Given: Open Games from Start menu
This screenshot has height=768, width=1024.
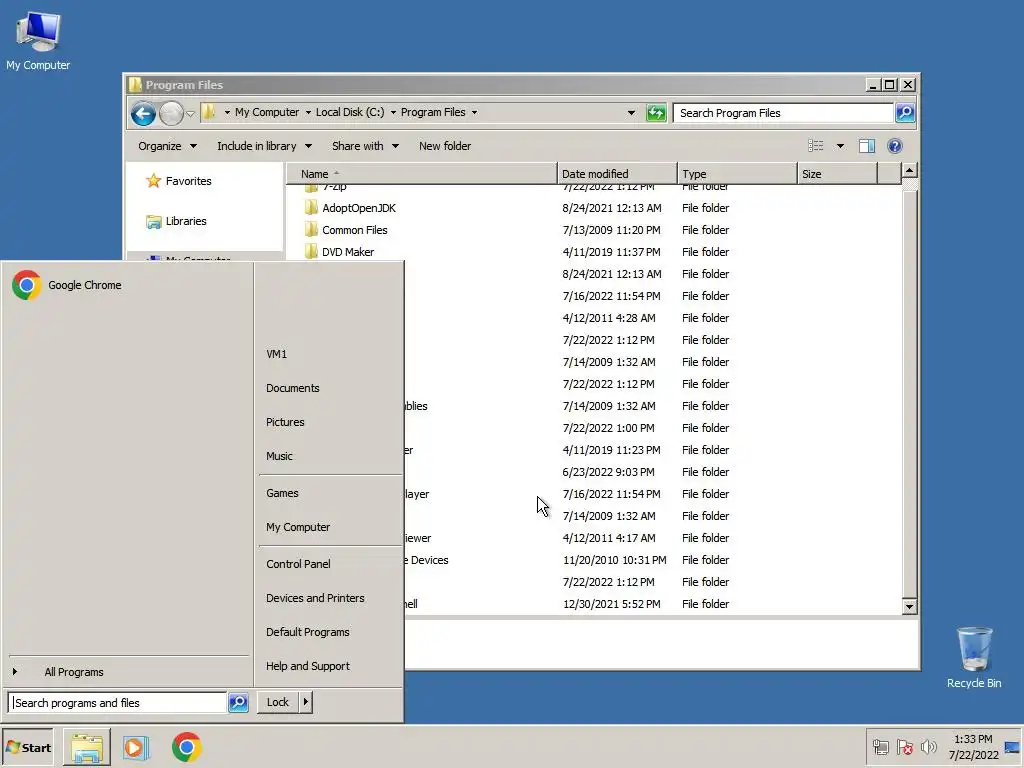Looking at the screenshot, I should coord(282,493).
